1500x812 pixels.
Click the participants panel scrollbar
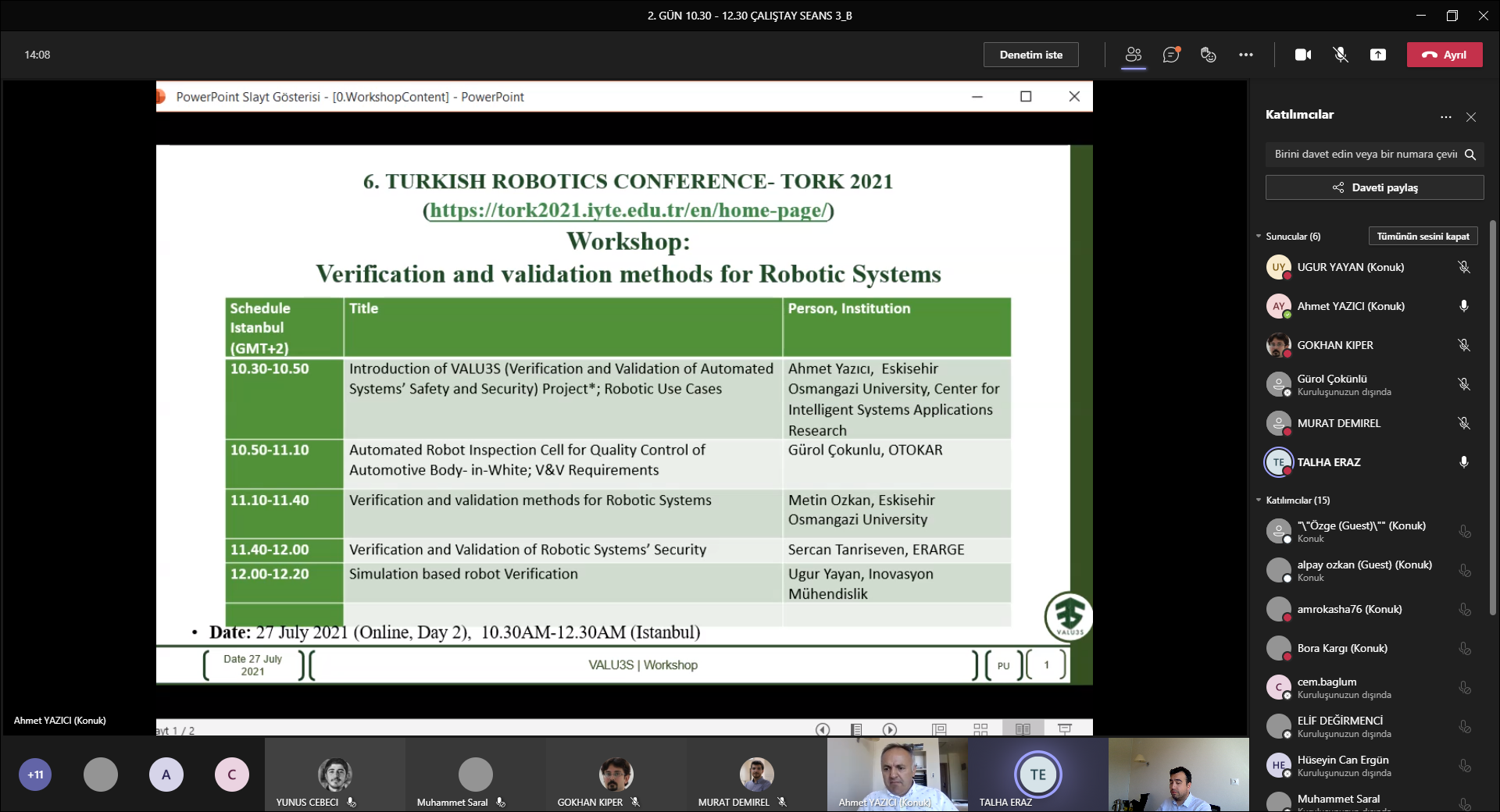click(x=1493, y=418)
